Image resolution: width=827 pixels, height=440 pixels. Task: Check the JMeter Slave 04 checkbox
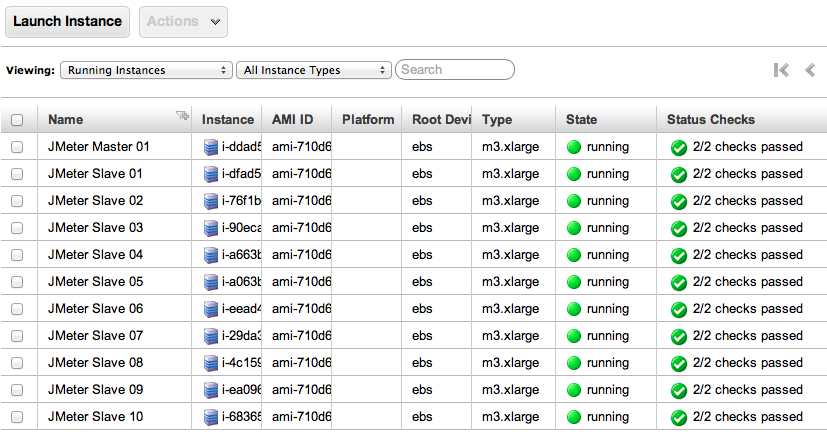point(17,254)
